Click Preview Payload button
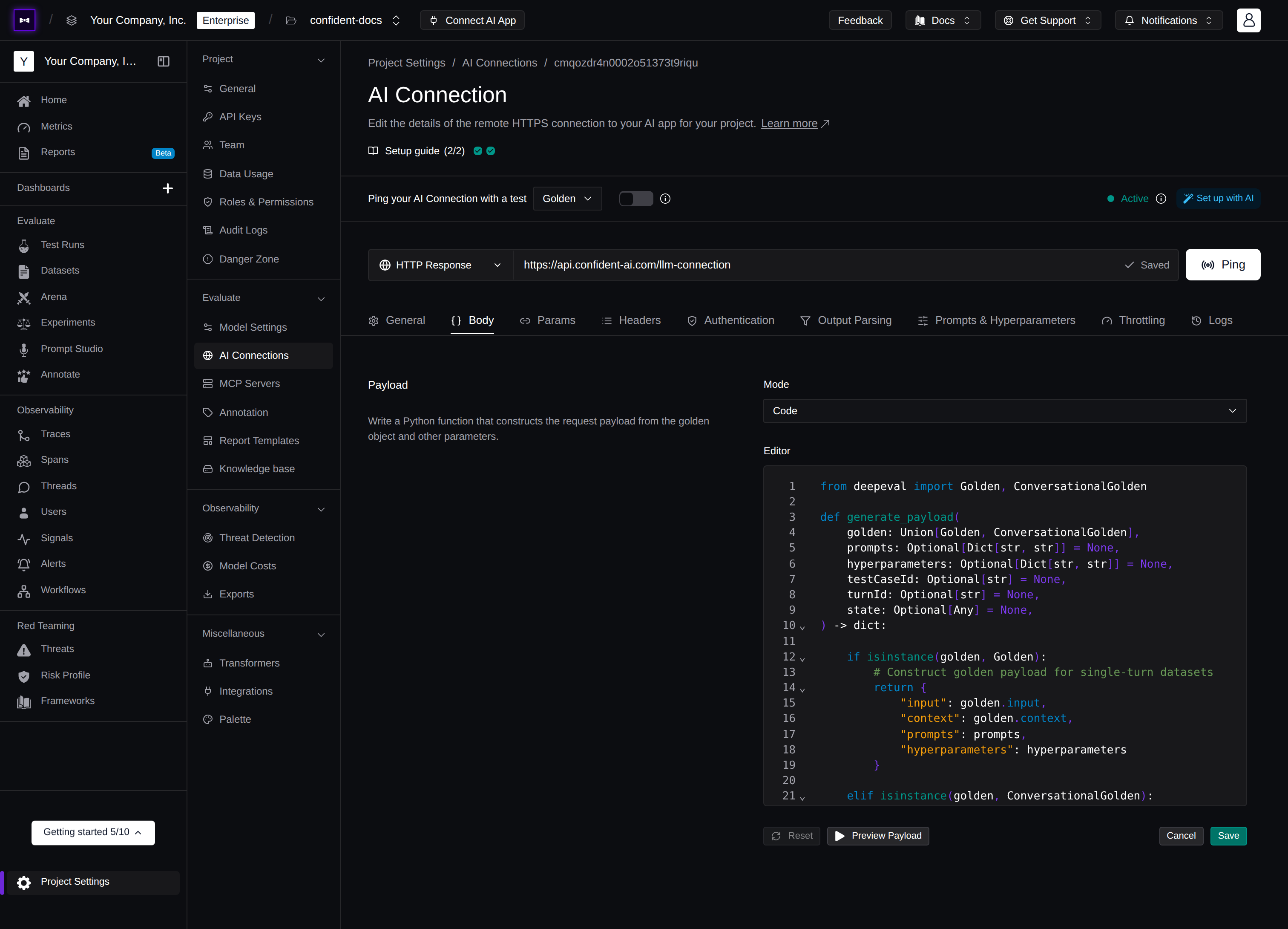 (x=877, y=836)
